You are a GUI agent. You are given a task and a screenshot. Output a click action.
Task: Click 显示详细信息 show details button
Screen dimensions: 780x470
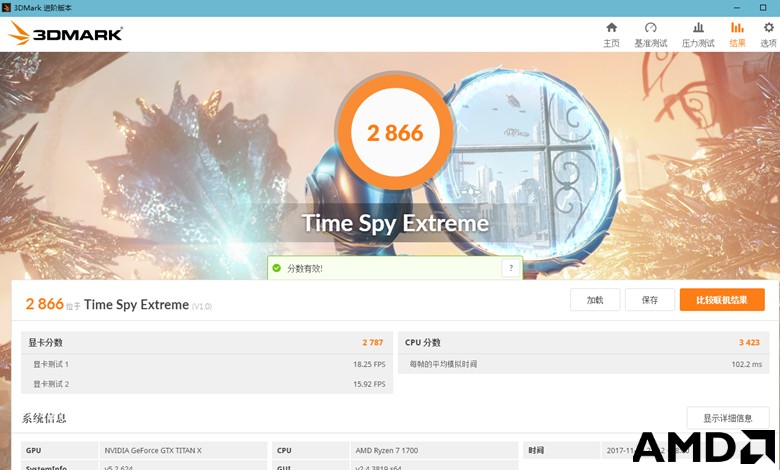tap(728, 418)
